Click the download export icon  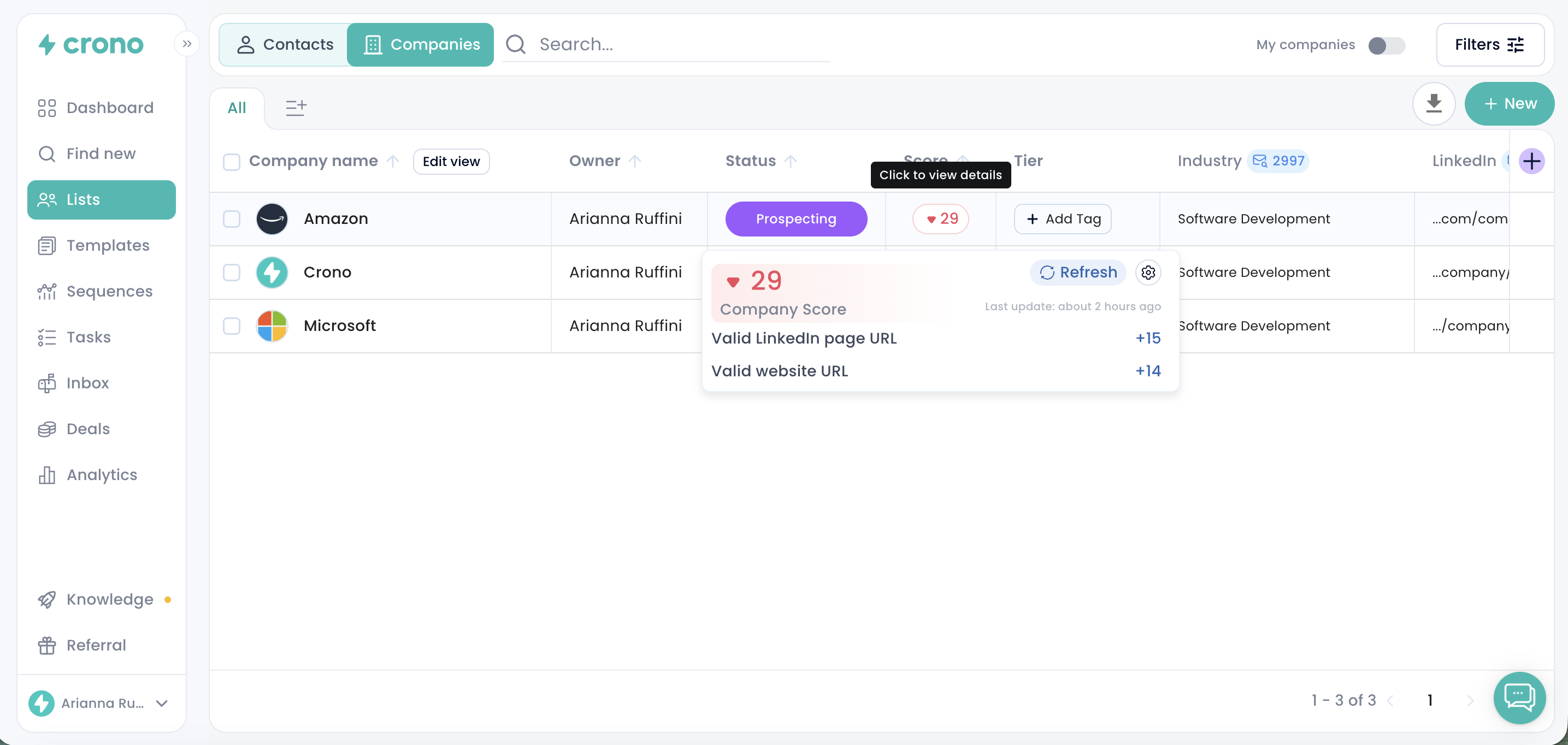1434,103
